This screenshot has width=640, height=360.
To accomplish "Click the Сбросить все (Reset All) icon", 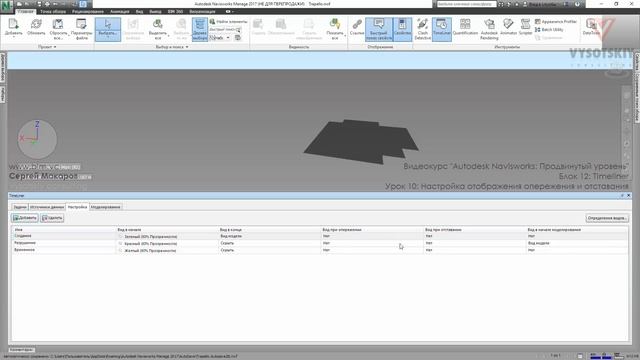I will [x=58, y=29].
